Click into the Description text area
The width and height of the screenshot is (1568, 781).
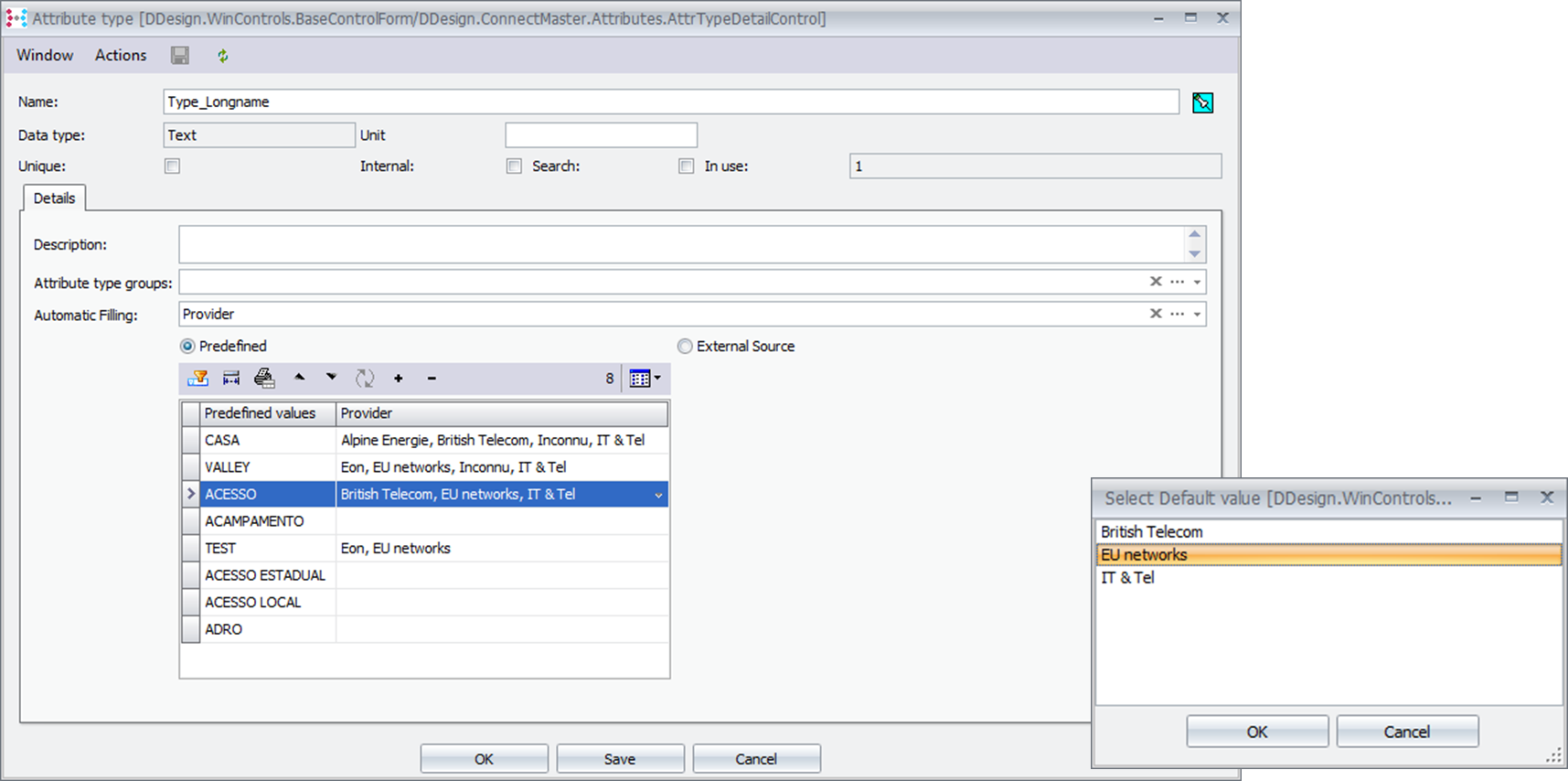click(x=682, y=244)
